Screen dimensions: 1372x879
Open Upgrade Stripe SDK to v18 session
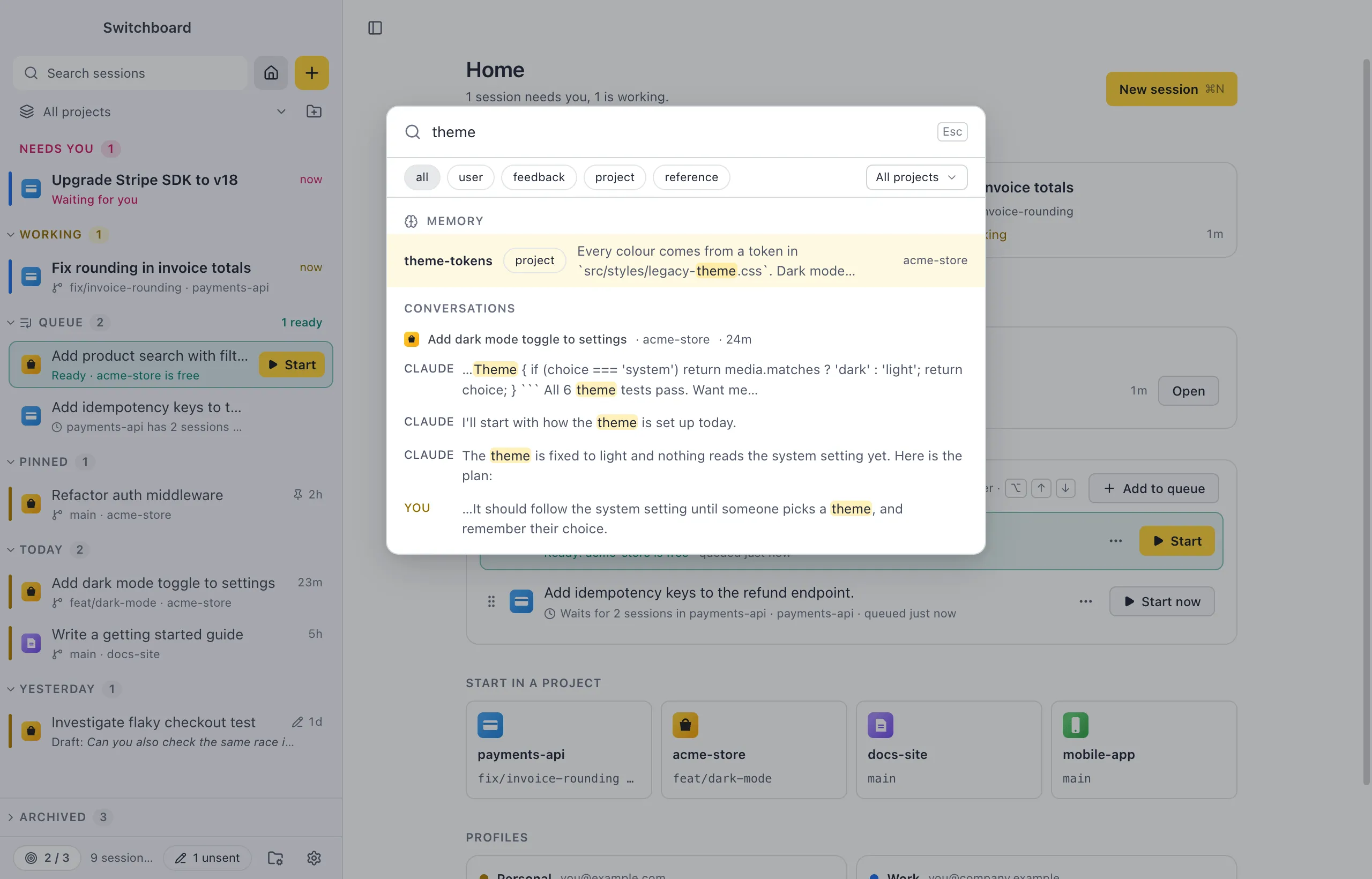point(170,189)
